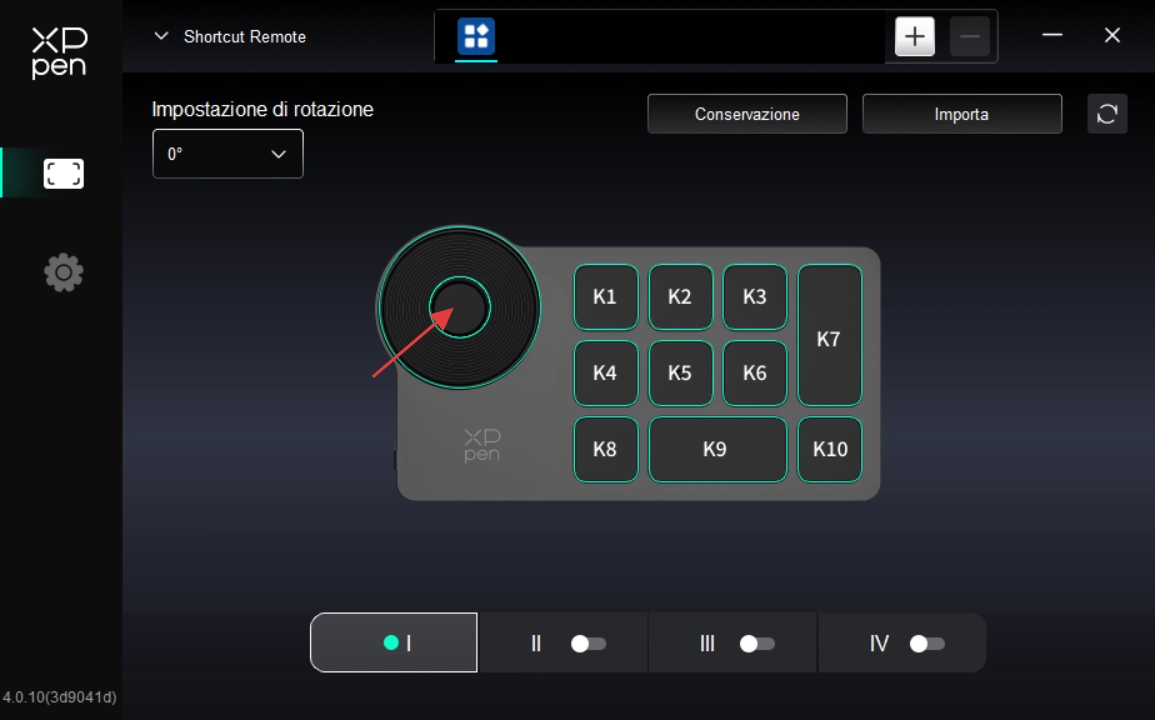Turn on the group IV toggle
The width and height of the screenshot is (1155, 720).
point(927,644)
